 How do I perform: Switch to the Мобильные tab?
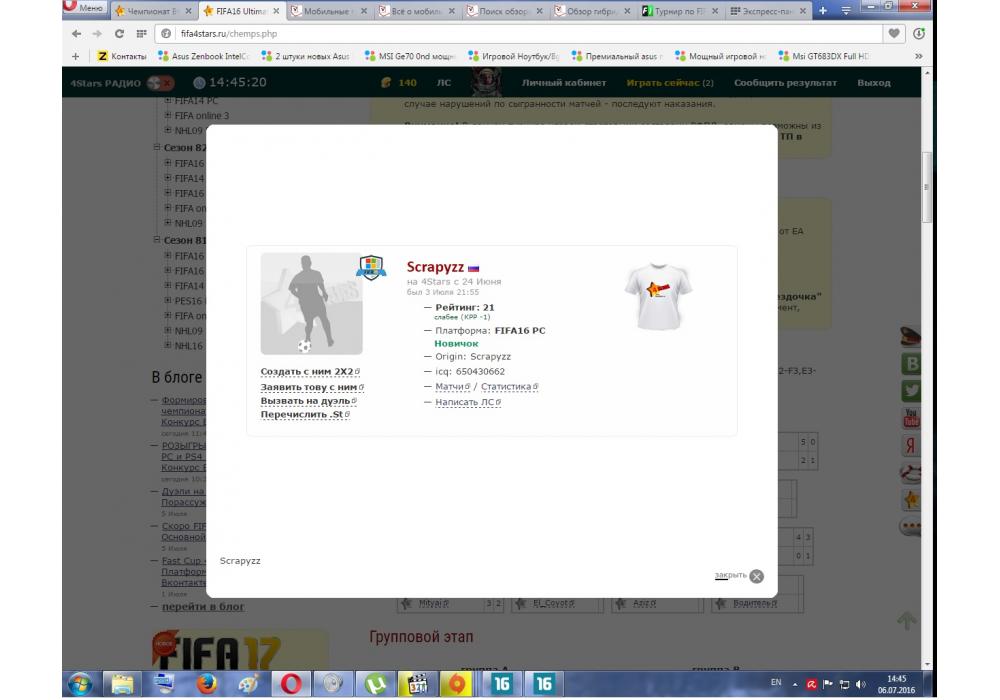coord(328,11)
